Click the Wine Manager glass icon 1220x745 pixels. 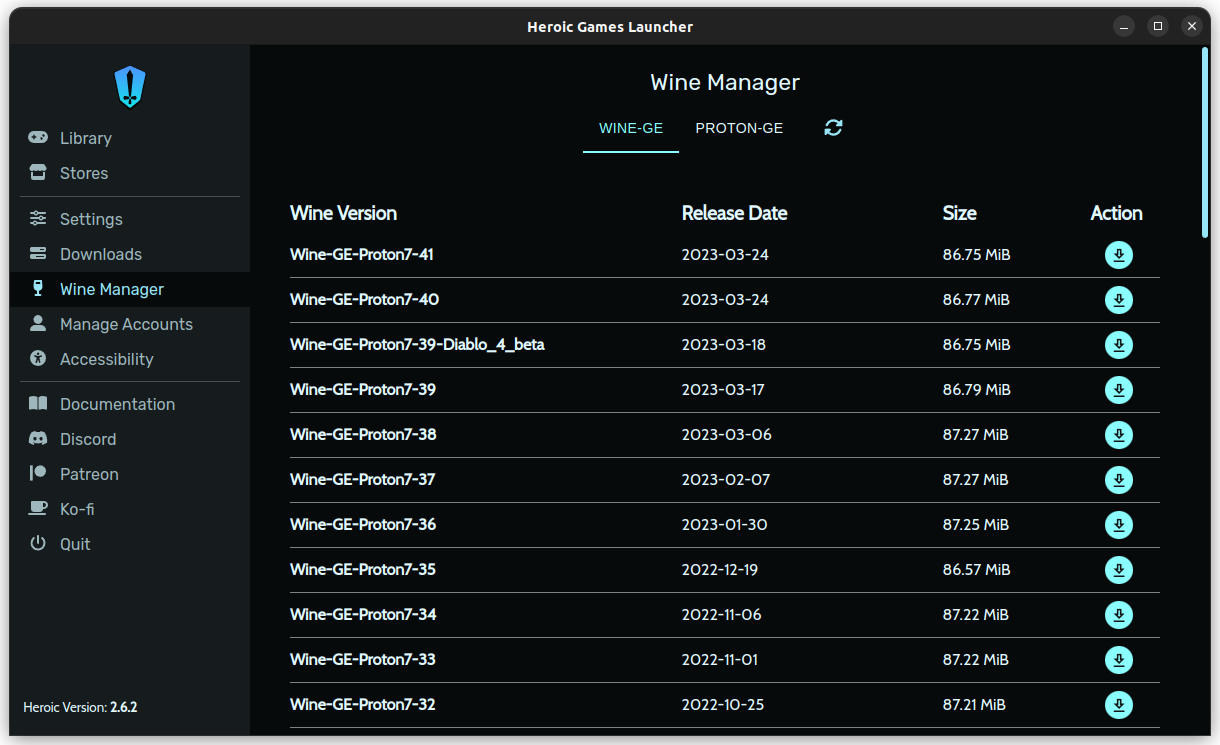[x=38, y=288]
